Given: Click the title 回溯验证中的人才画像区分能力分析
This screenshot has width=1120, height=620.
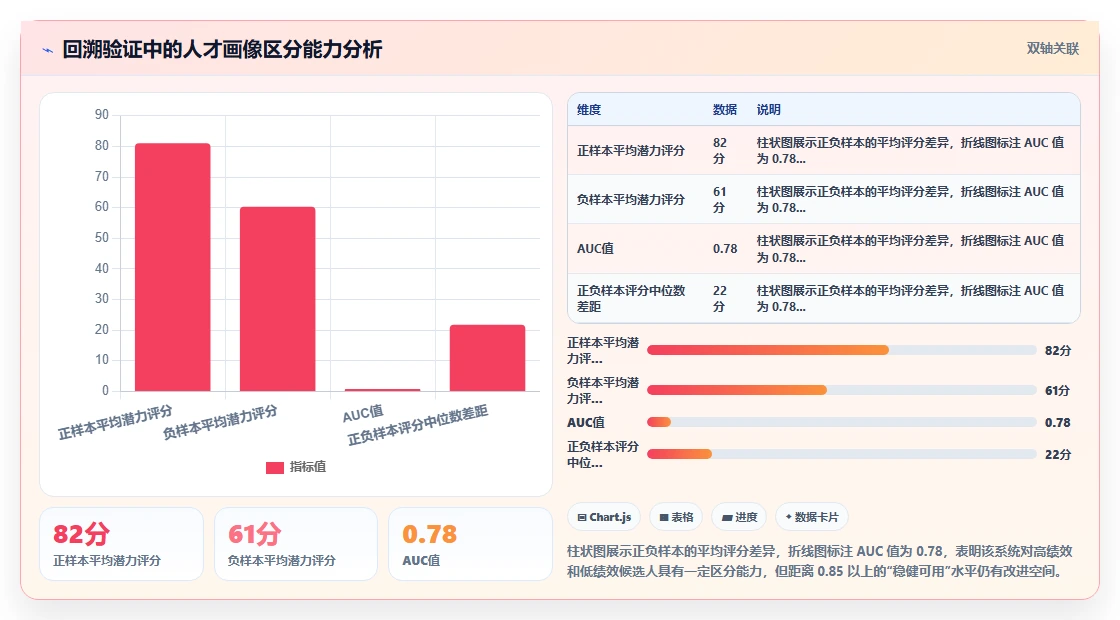Looking at the screenshot, I should point(222,49).
